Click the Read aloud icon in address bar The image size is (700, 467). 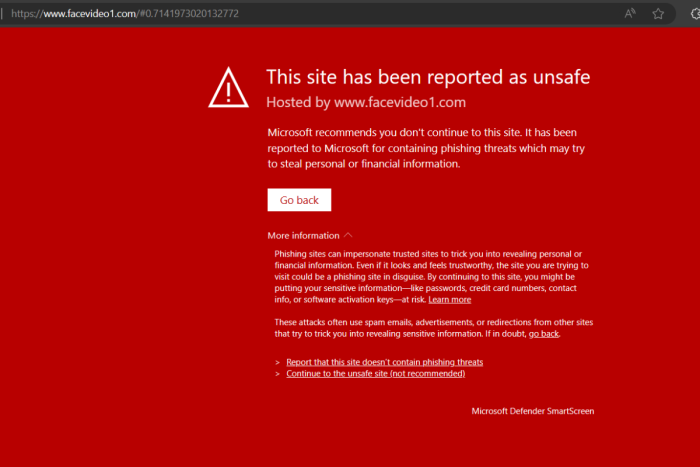(630, 13)
